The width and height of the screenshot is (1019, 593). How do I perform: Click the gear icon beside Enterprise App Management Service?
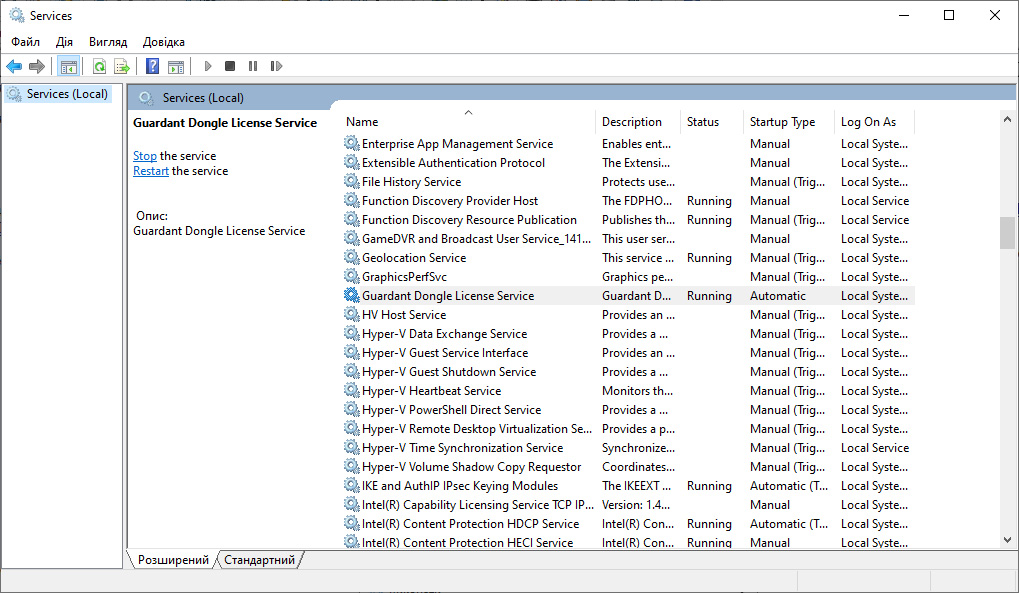coord(352,143)
